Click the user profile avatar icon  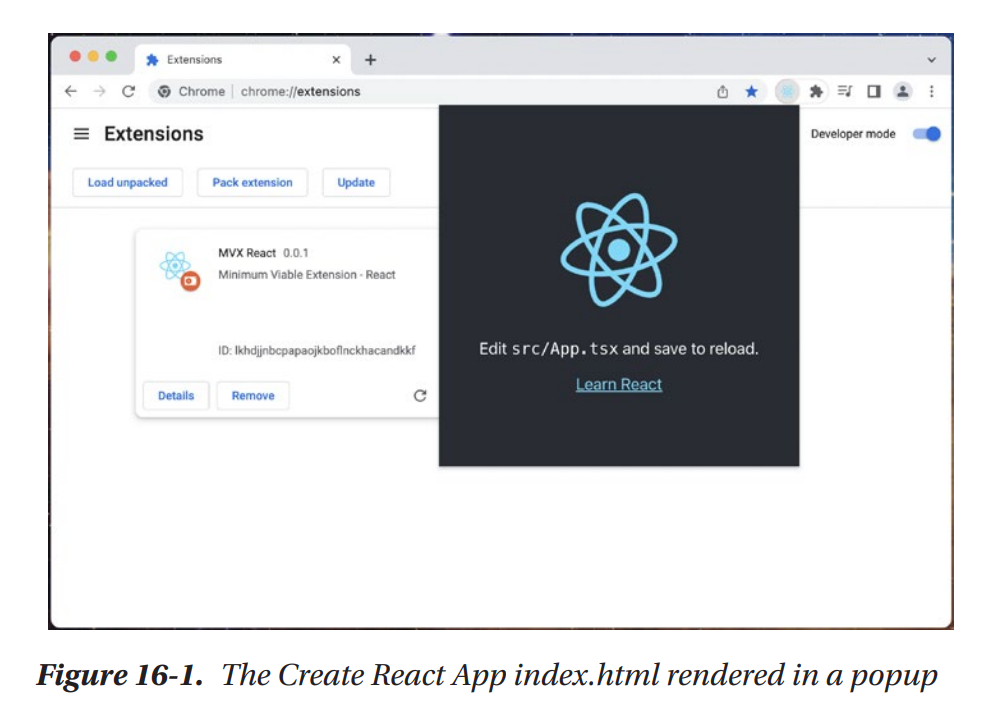(x=902, y=91)
